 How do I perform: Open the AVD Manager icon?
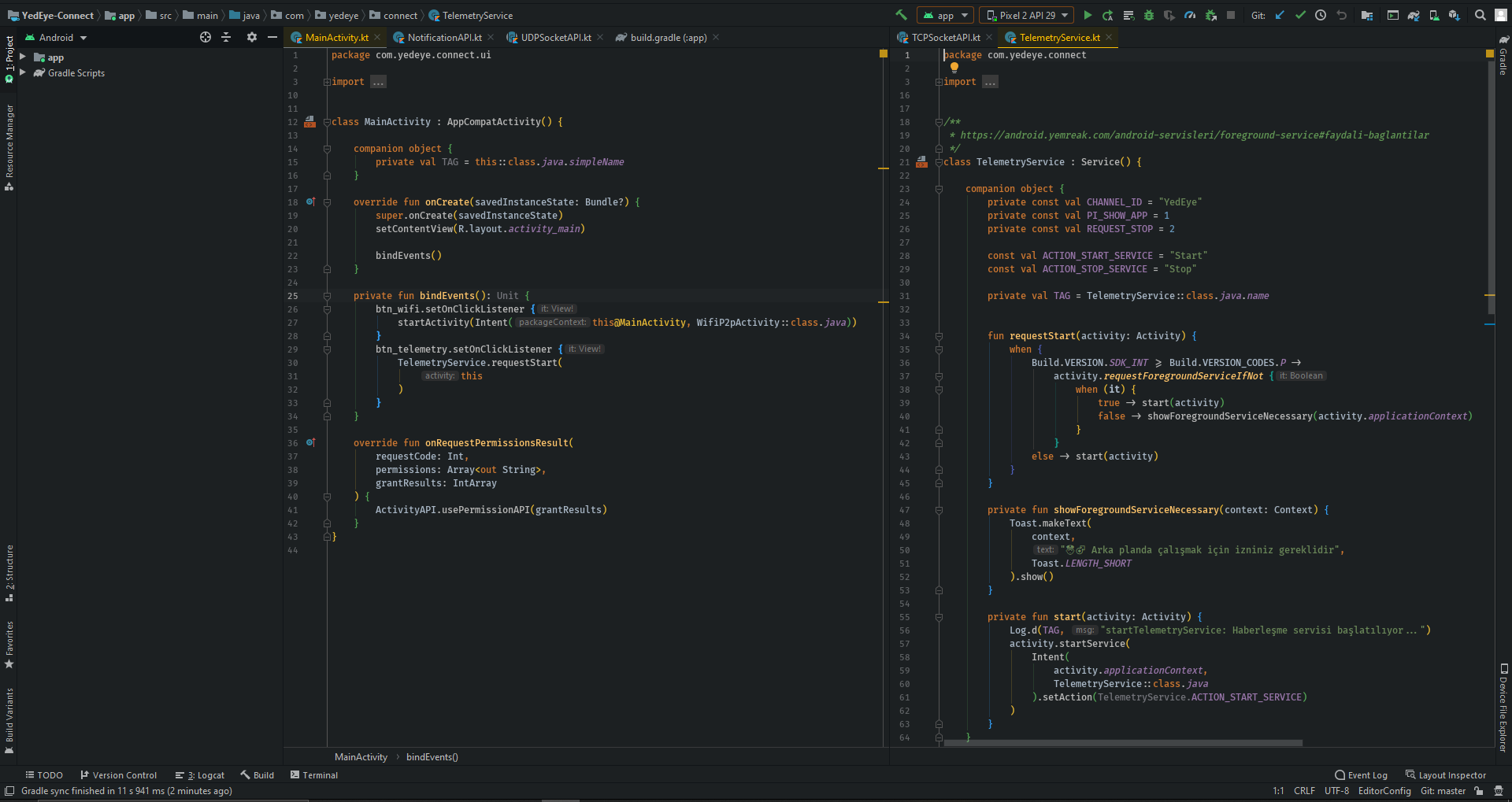tap(1434, 15)
